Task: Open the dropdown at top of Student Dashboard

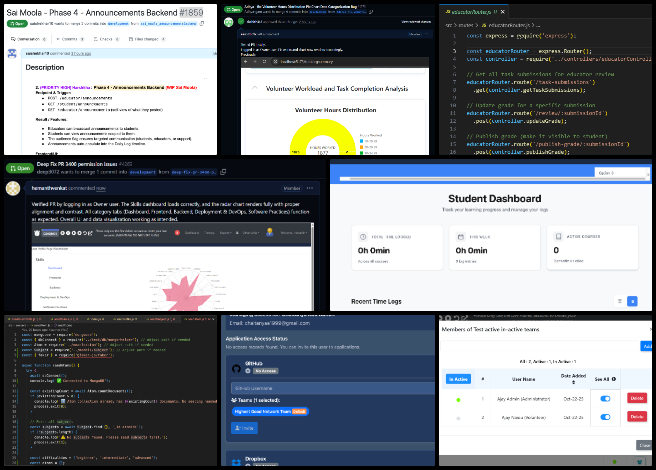Action: click(620, 173)
